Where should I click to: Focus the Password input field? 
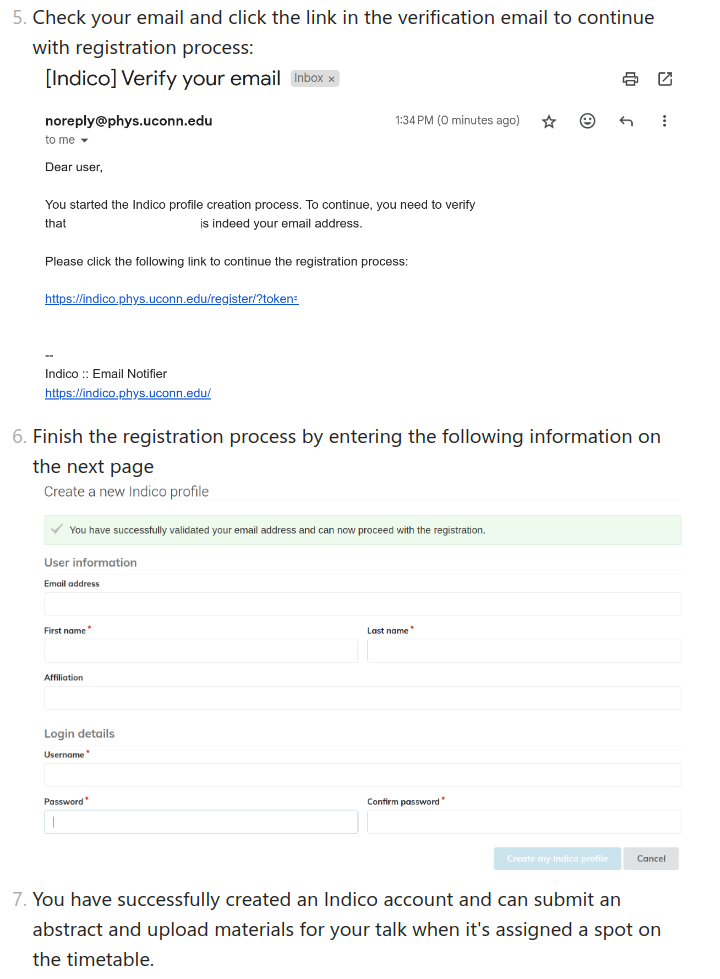pos(201,822)
